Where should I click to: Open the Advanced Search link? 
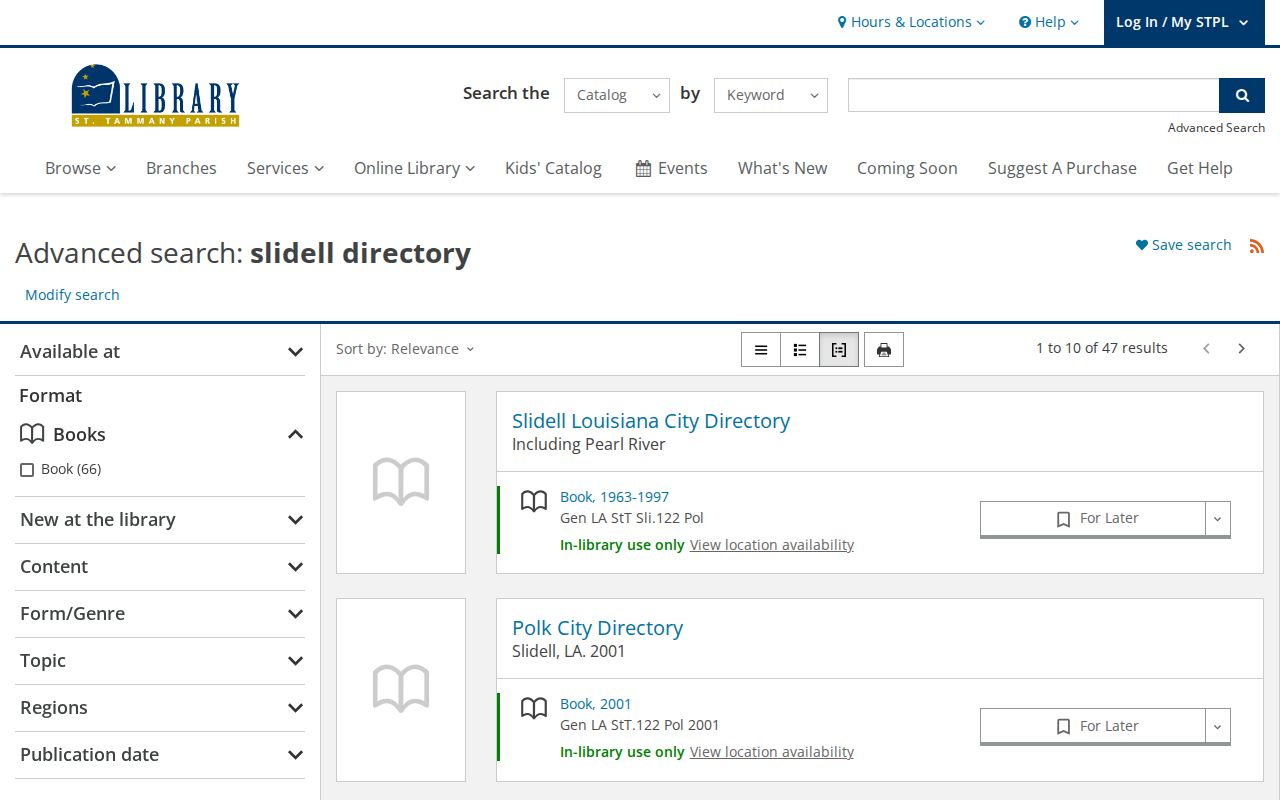point(1216,128)
